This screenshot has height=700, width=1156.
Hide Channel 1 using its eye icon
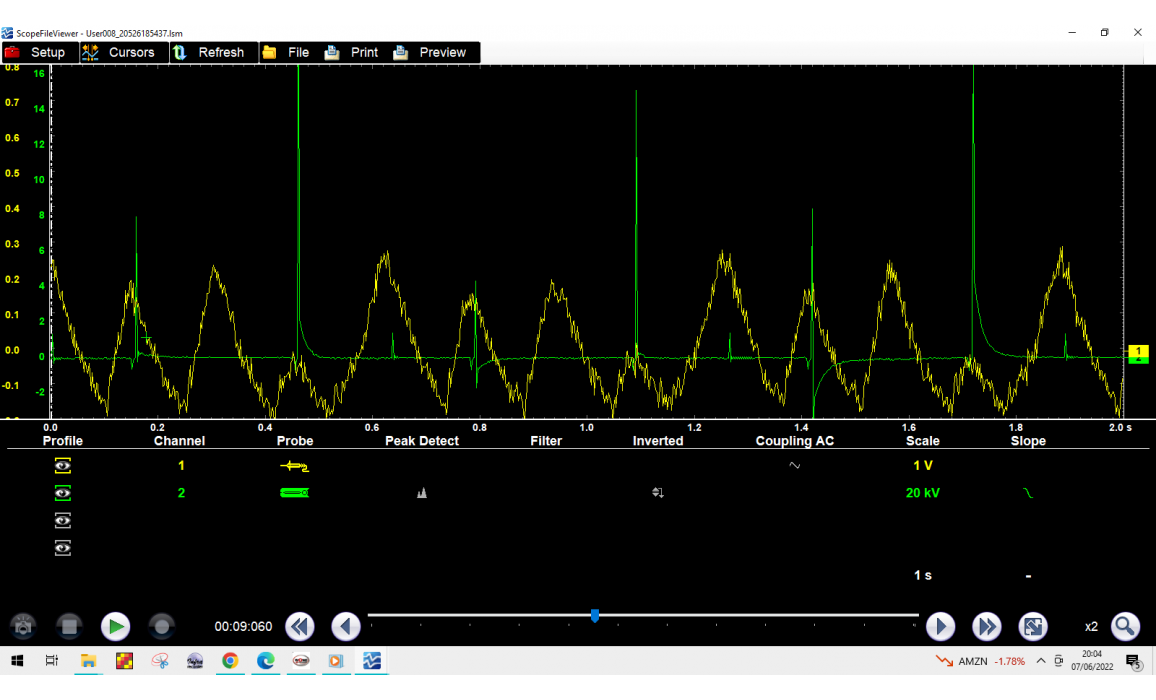[63, 466]
